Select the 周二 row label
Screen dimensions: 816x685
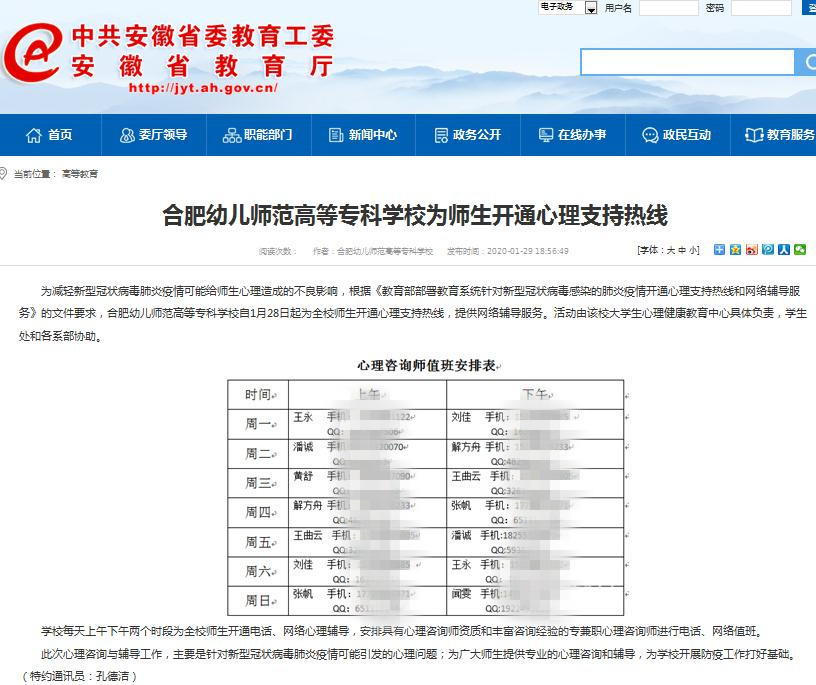coord(258,454)
